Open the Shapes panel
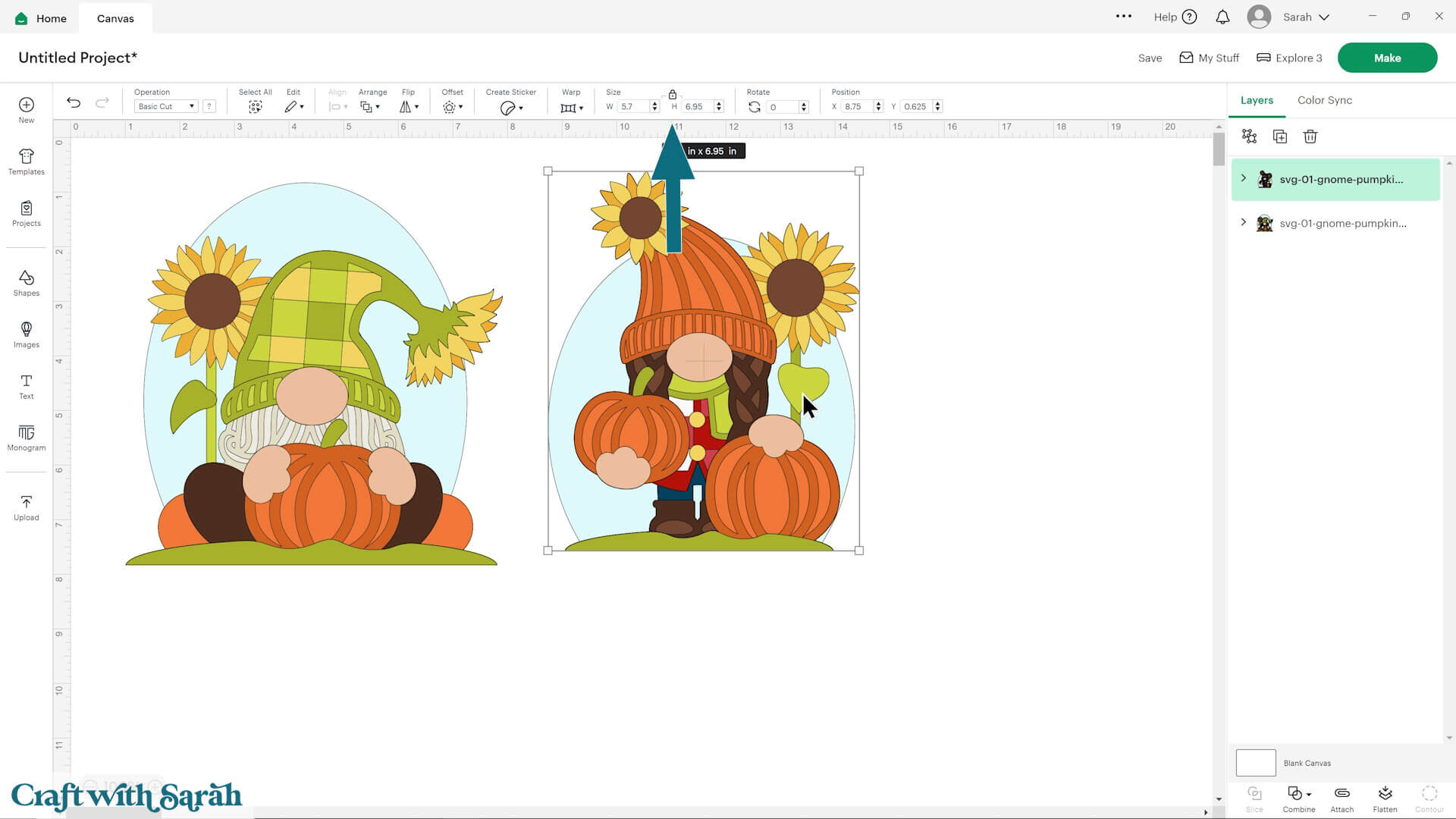The height and width of the screenshot is (819, 1456). point(26,282)
